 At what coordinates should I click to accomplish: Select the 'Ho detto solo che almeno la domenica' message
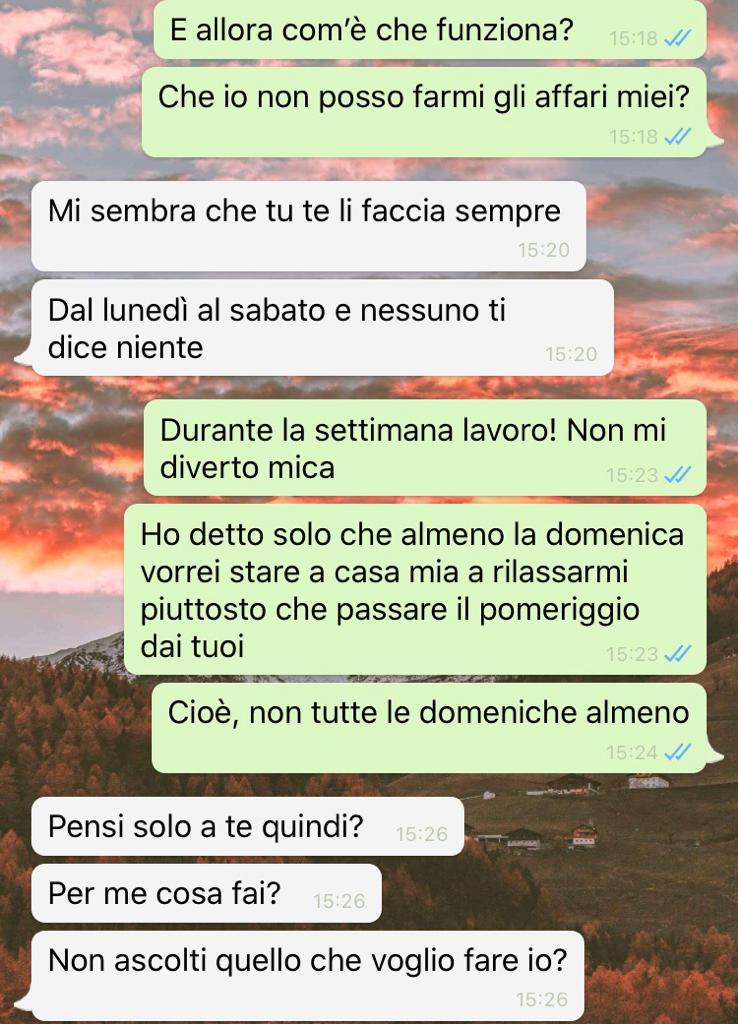[415, 589]
